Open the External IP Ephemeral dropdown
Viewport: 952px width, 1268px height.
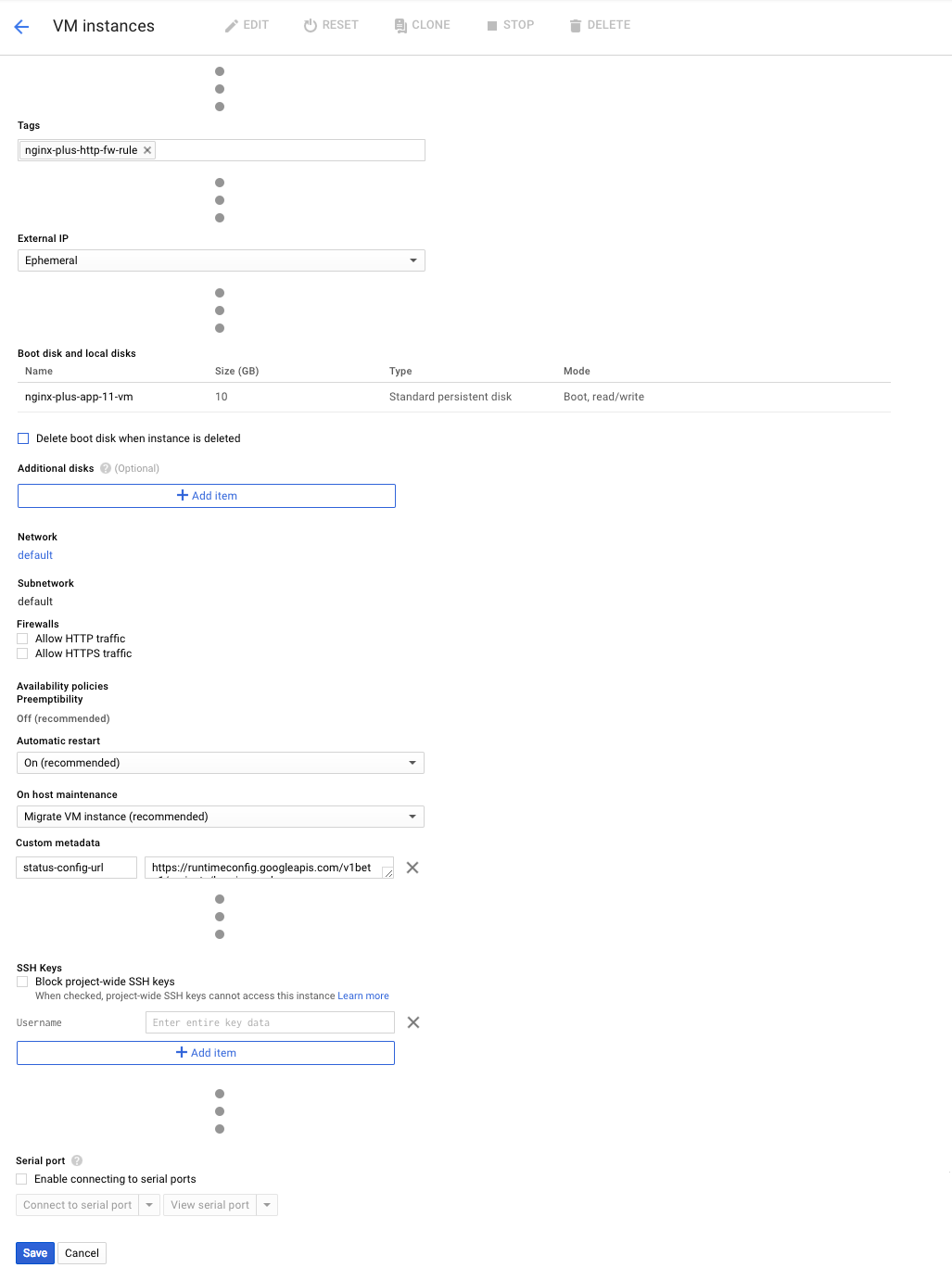coord(222,260)
